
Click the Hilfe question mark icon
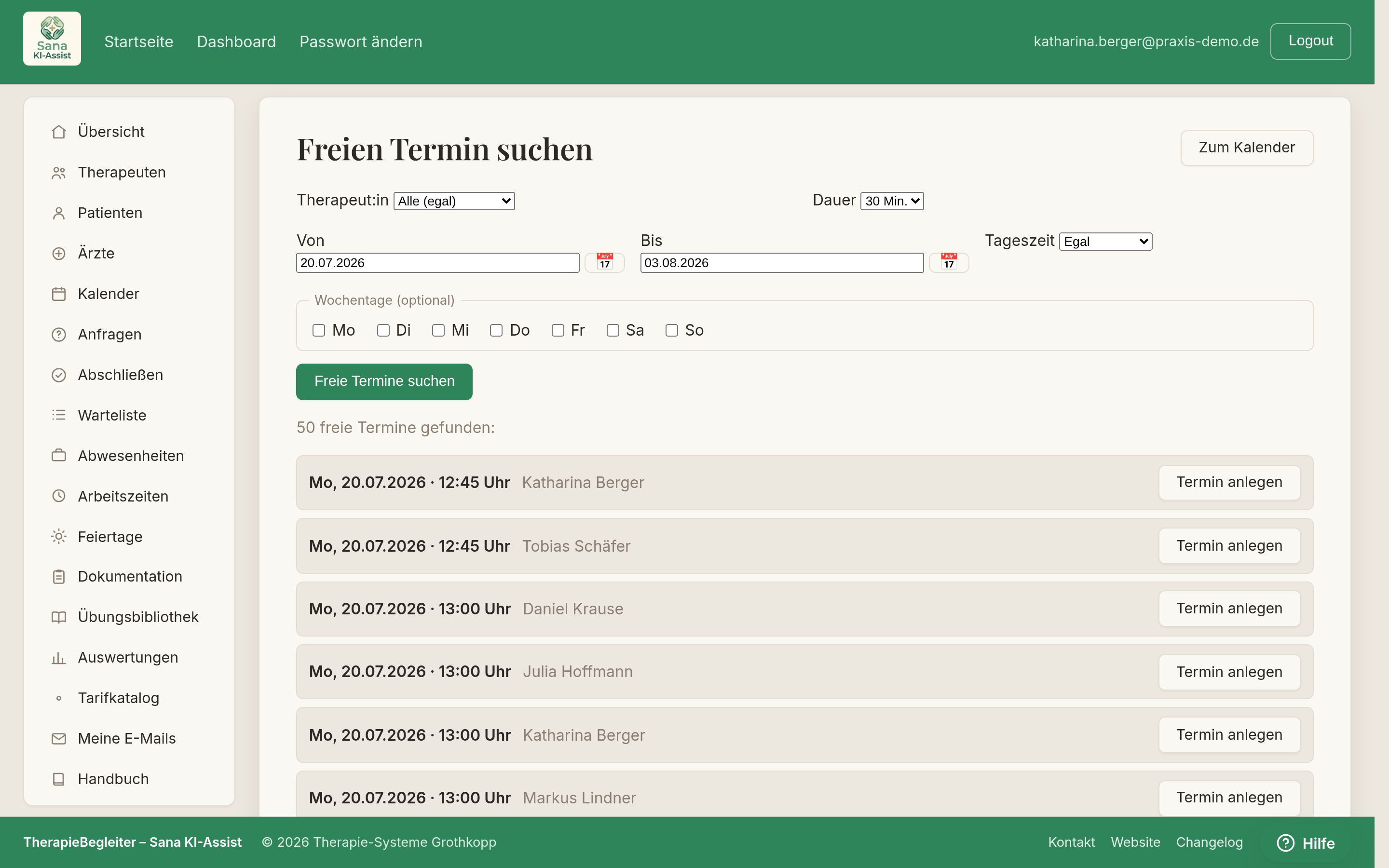pos(1286,843)
